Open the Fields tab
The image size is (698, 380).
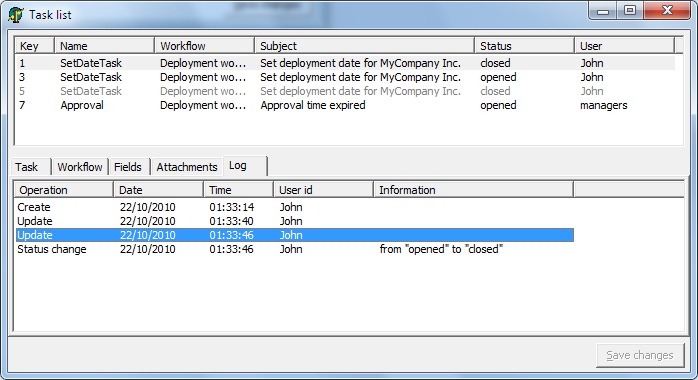128,167
